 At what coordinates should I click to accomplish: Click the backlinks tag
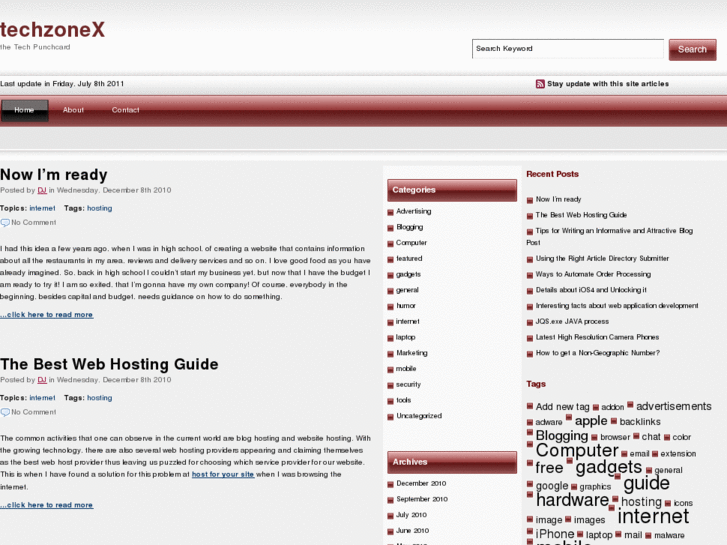click(640, 422)
